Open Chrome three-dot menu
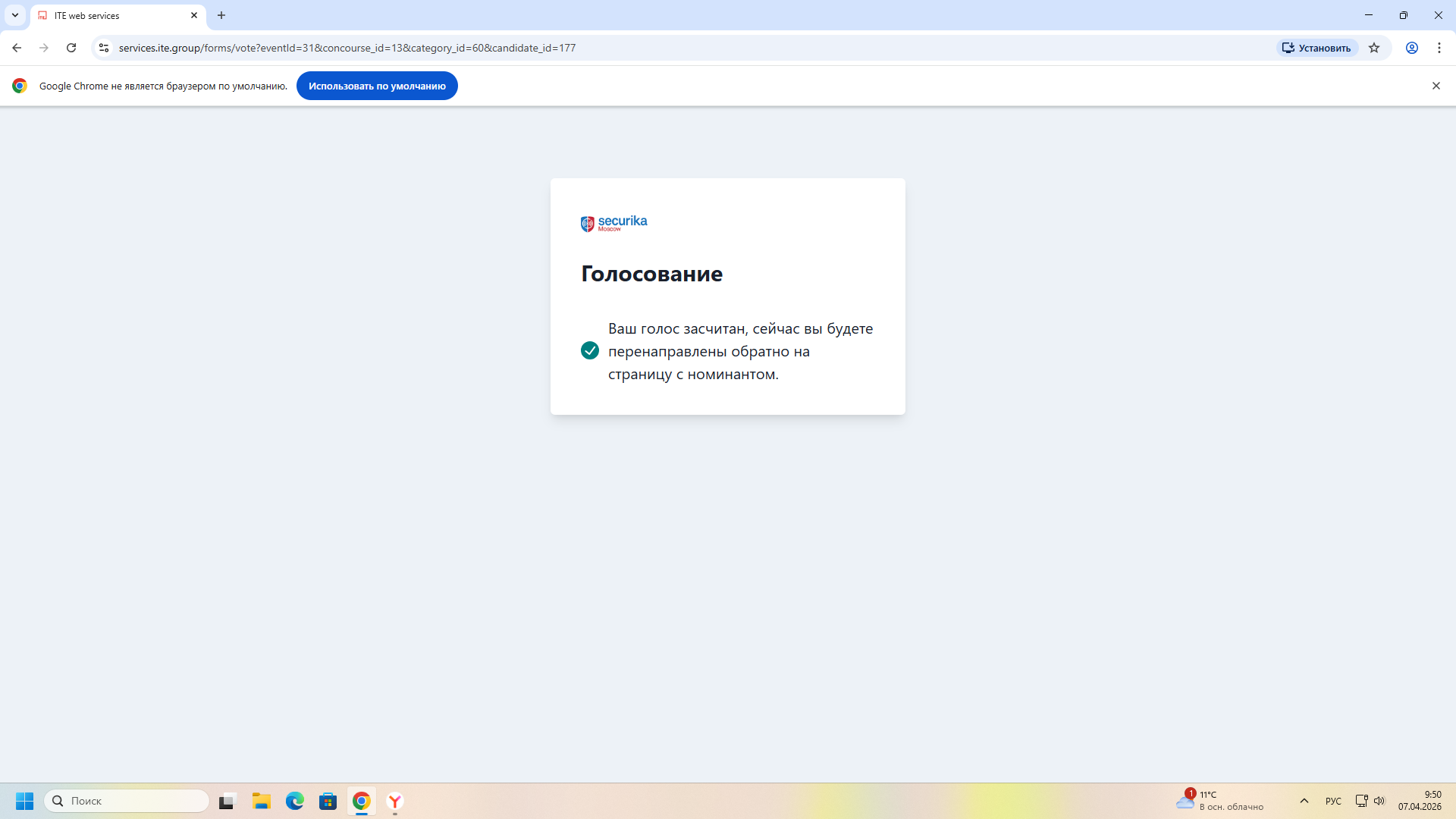 coord(1439,48)
